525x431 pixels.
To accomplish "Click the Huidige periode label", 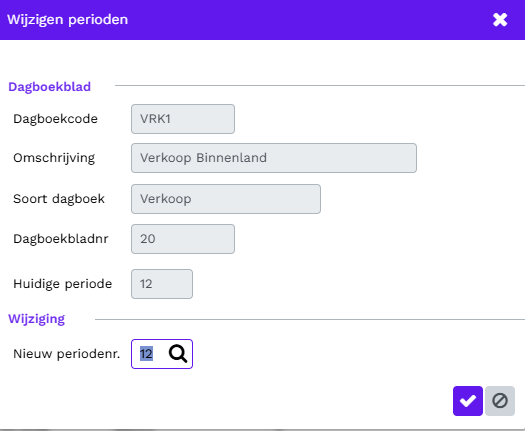I will click(x=63, y=284).
